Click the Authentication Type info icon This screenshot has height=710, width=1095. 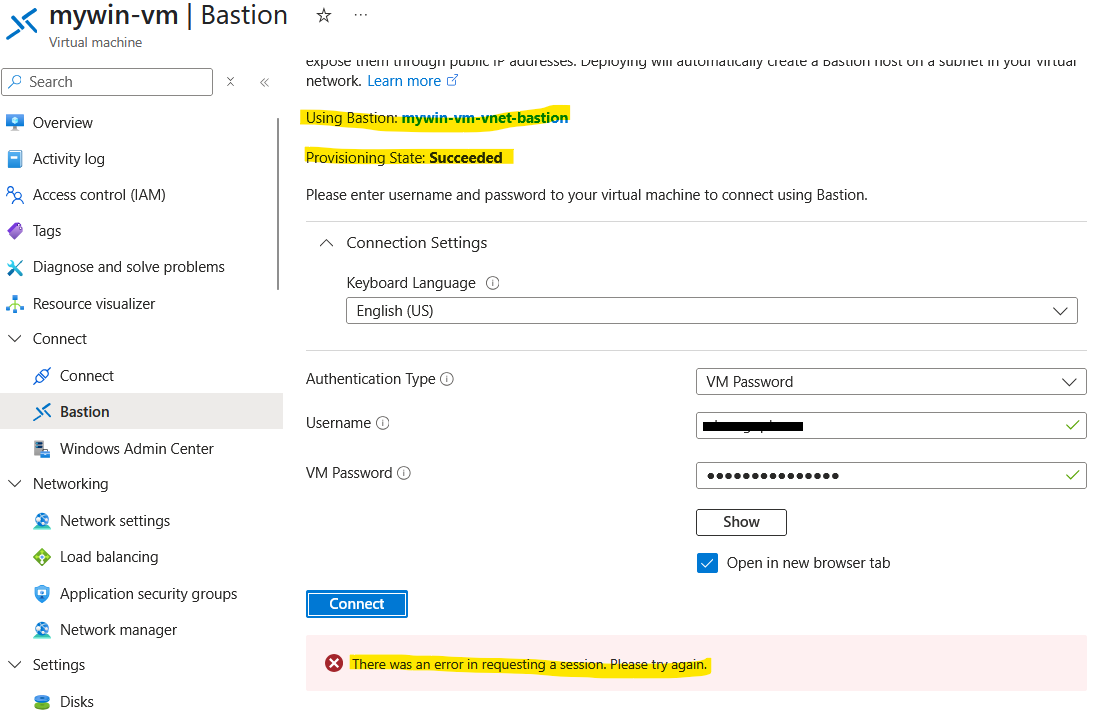[447, 379]
